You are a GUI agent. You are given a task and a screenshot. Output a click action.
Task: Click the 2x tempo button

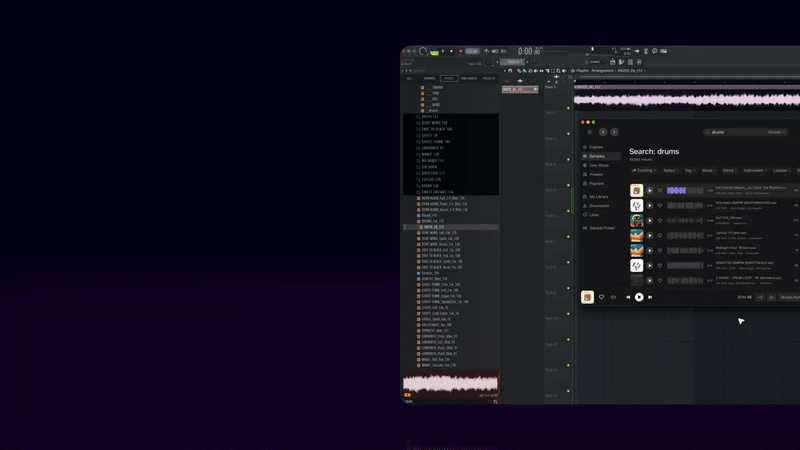pyautogui.click(x=772, y=297)
